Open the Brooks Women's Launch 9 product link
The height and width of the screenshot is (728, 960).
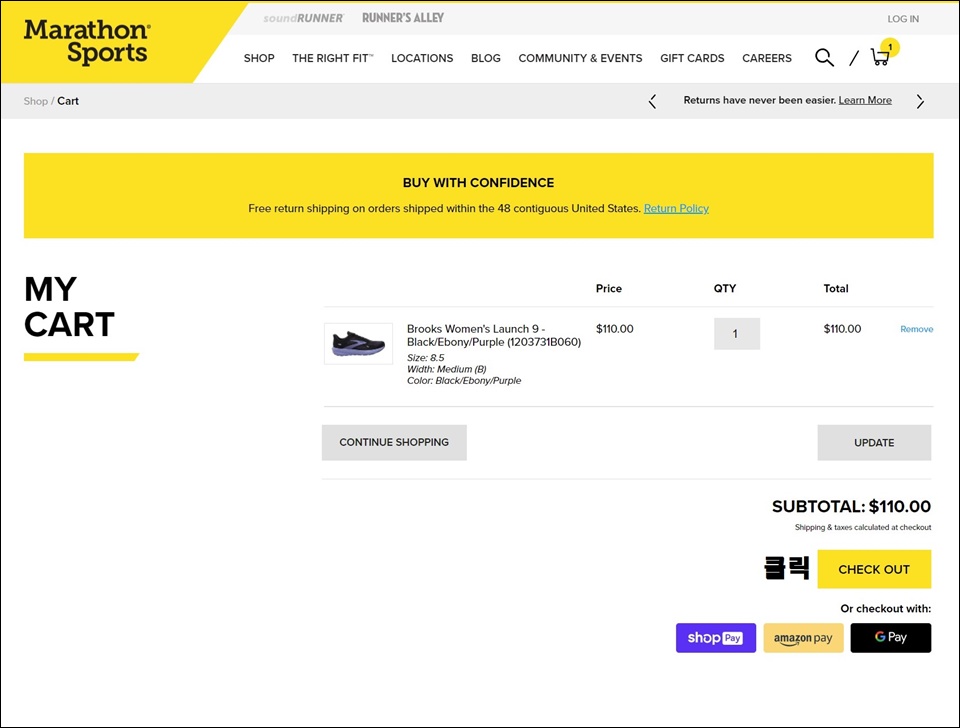[493, 336]
